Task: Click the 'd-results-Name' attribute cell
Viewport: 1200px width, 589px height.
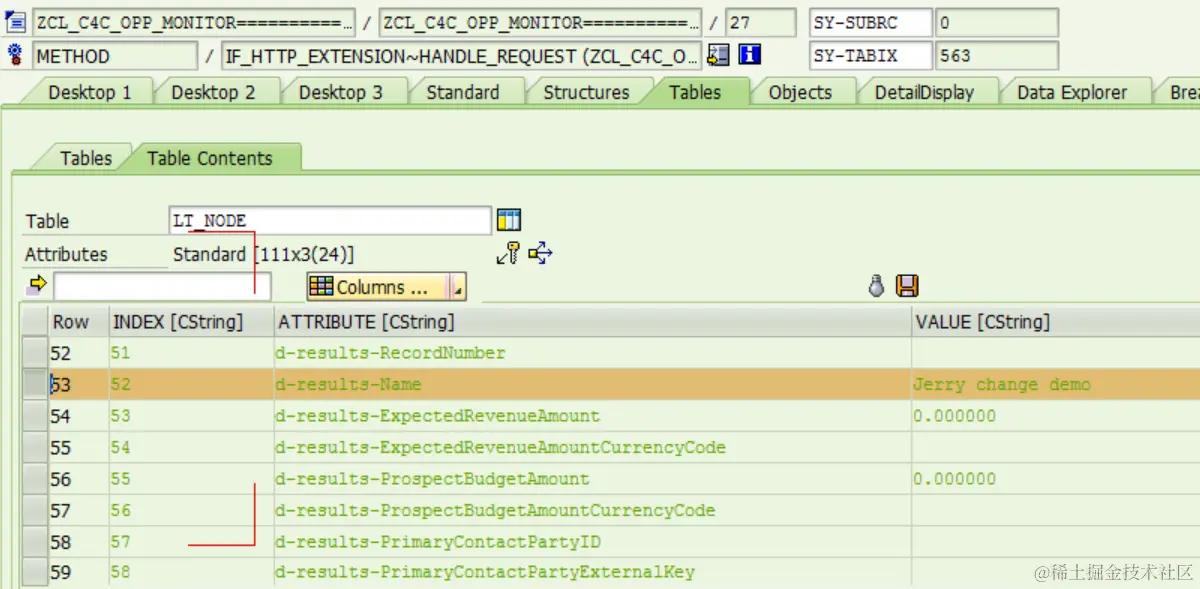Action: coord(592,384)
